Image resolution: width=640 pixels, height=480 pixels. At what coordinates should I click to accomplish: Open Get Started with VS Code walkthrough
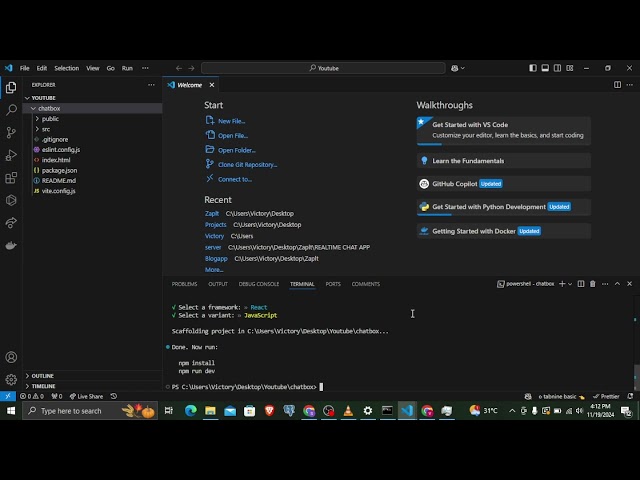click(x=504, y=130)
